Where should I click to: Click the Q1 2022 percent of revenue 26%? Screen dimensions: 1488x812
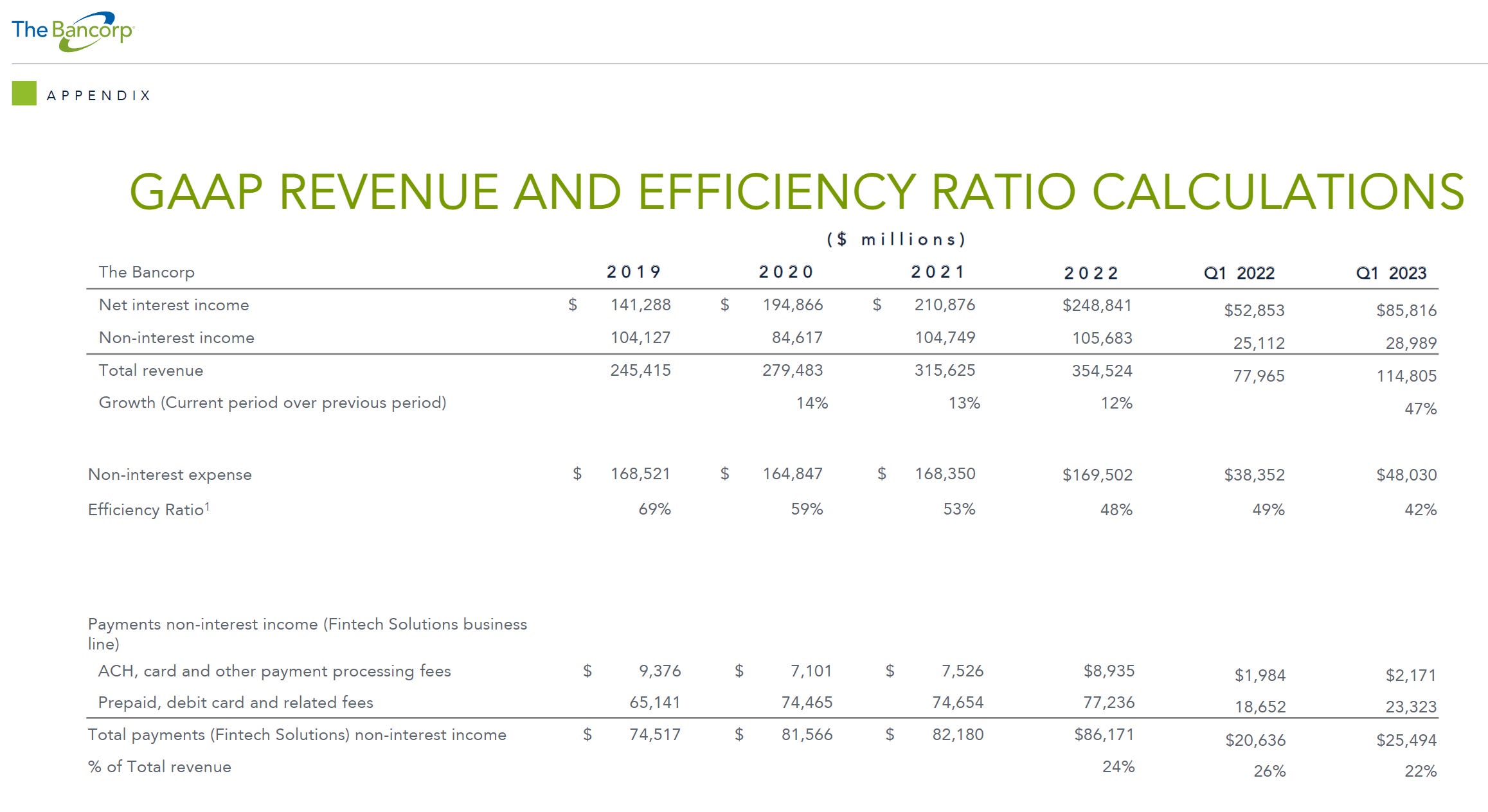pyautogui.click(x=1269, y=771)
